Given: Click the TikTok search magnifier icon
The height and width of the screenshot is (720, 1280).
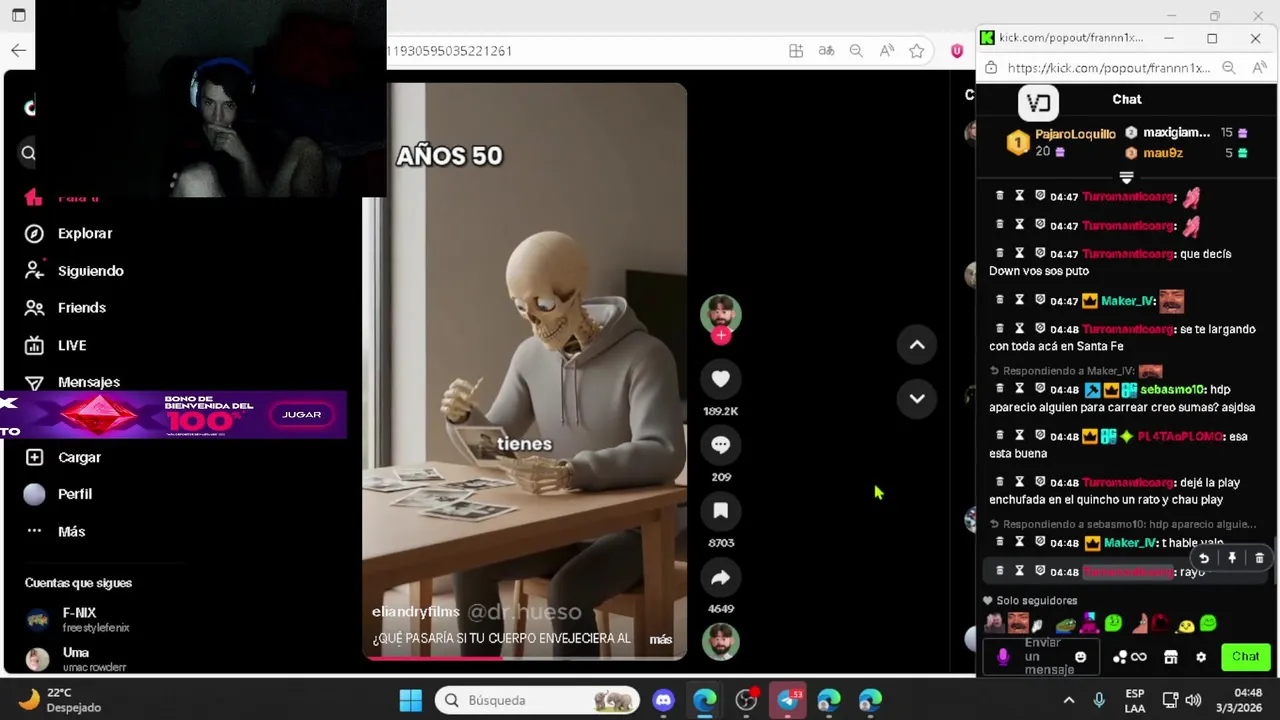Looking at the screenshot, I should tap(28, 153).
